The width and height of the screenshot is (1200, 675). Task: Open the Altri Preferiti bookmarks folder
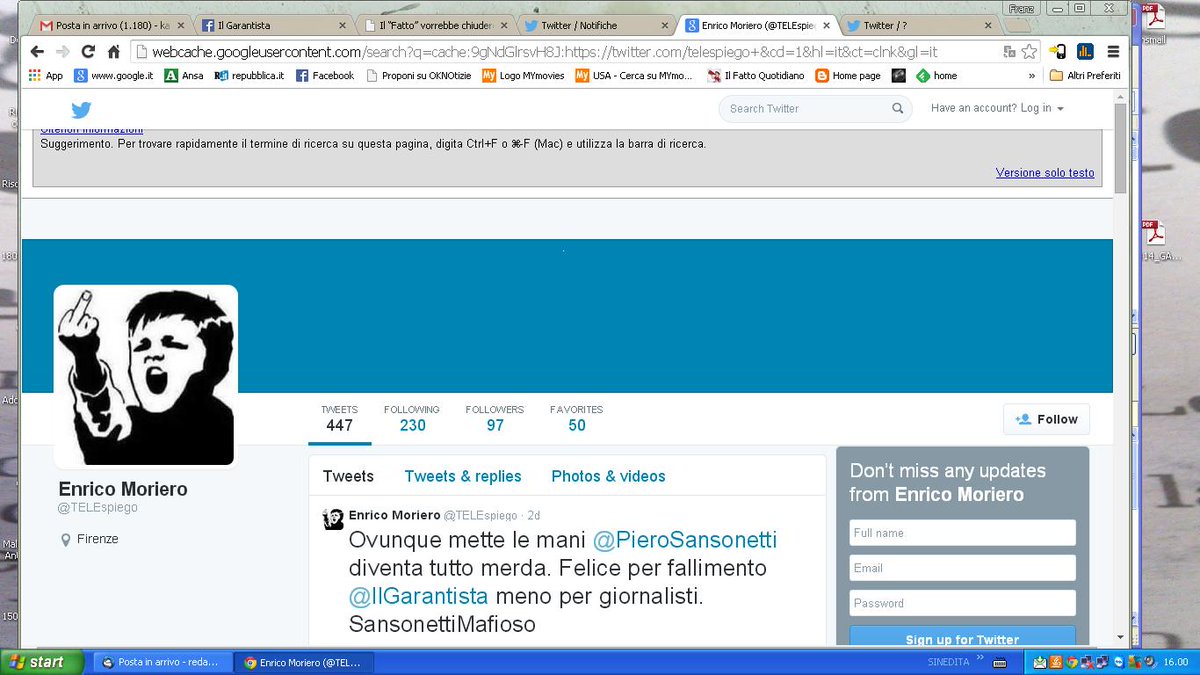pos(1085,75)
